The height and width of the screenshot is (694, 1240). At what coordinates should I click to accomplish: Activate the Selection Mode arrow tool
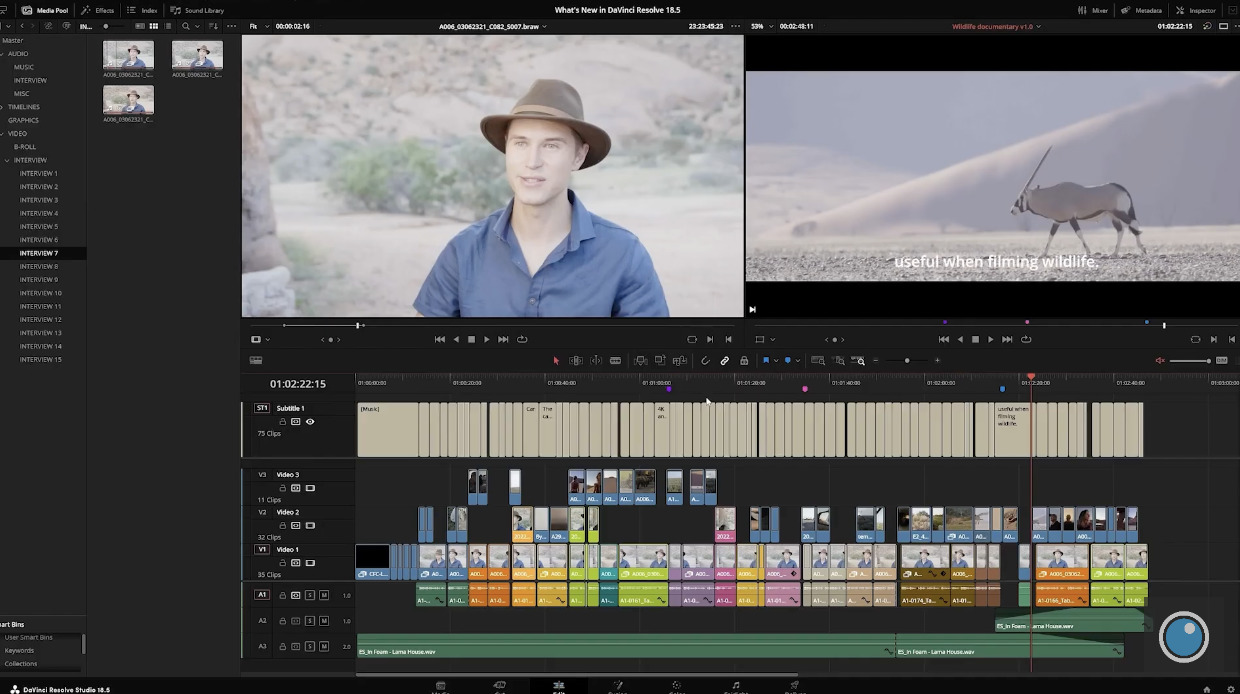point(557,360)
